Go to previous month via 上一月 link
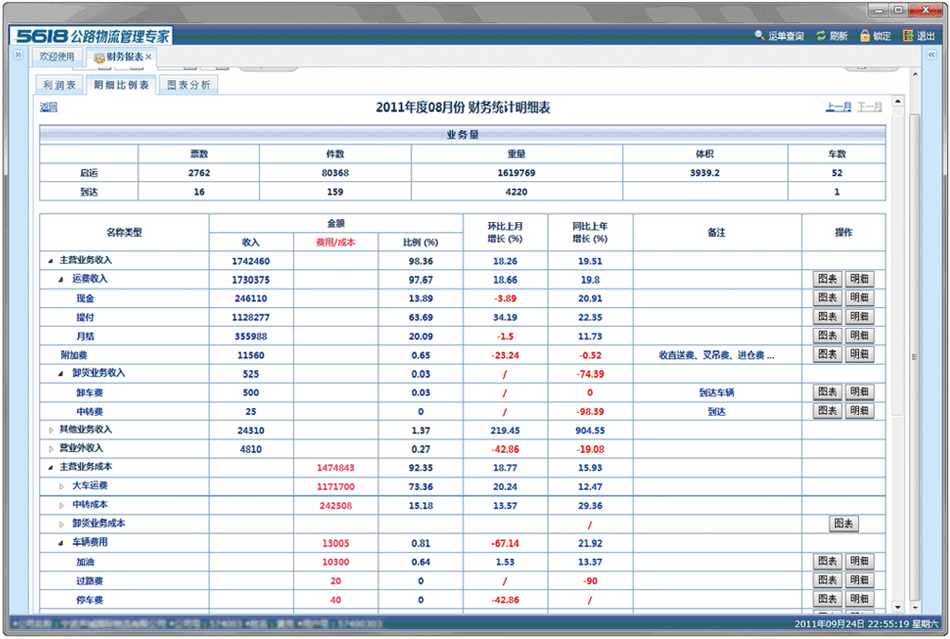The width and height of the screenshot is (950, 639). tap(838, 107)
